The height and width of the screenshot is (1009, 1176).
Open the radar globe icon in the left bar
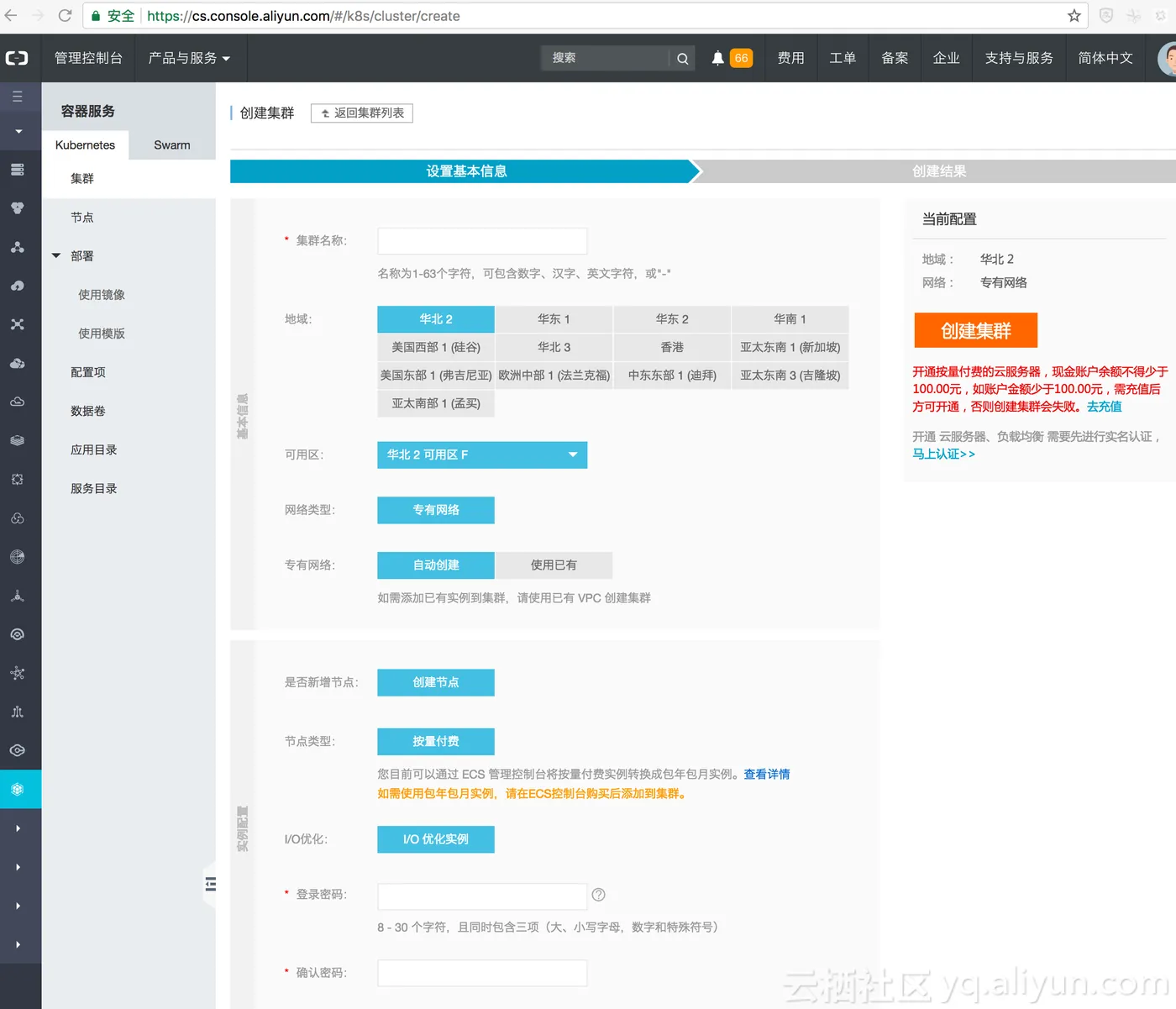(17, 557)
